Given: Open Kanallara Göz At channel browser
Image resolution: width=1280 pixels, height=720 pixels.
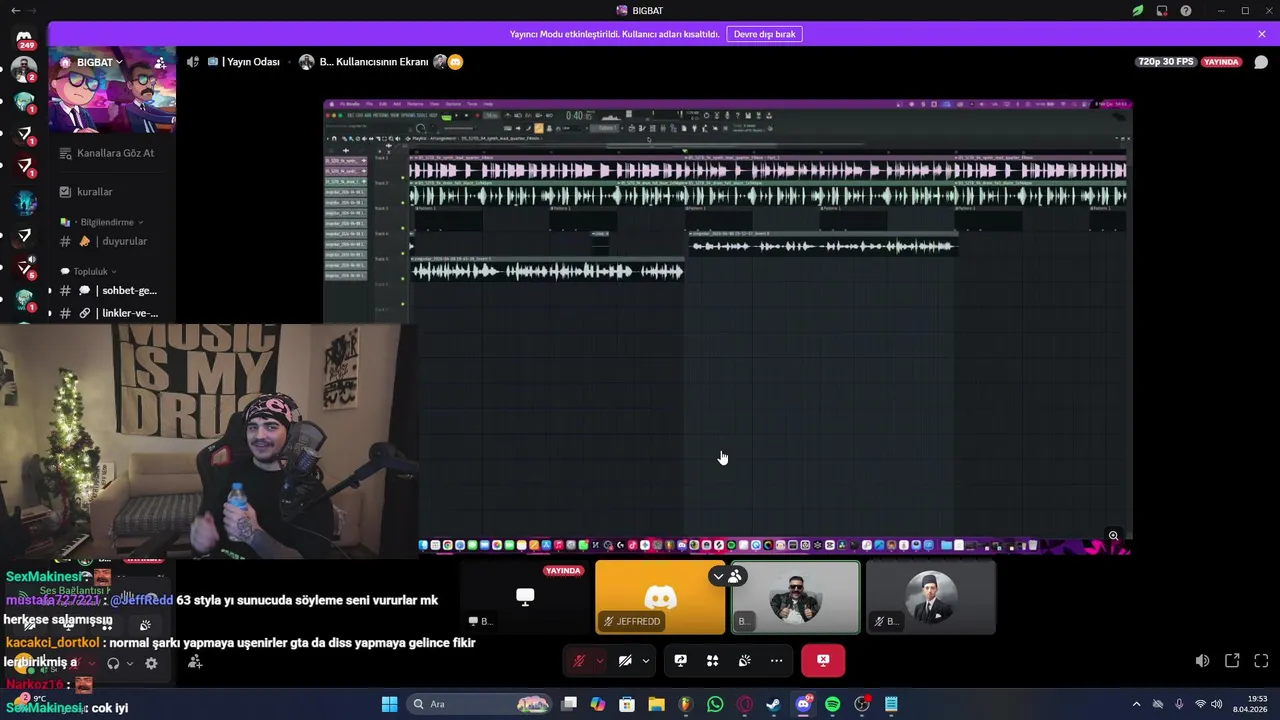Looking at the screenshot, I should pyautogui.click(x=106, y=153).
